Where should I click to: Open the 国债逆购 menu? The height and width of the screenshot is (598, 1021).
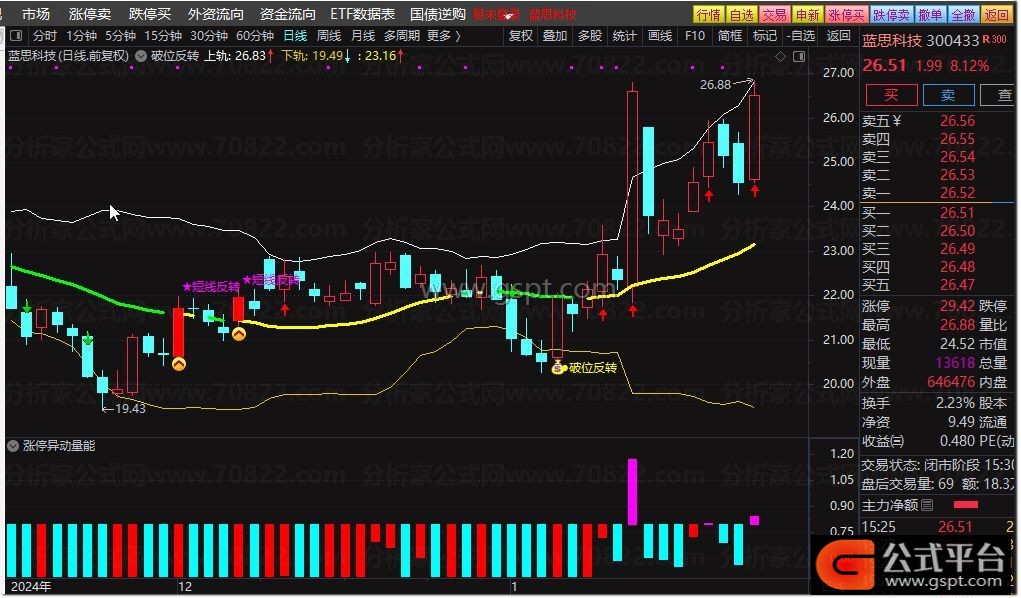pos(438,14)
